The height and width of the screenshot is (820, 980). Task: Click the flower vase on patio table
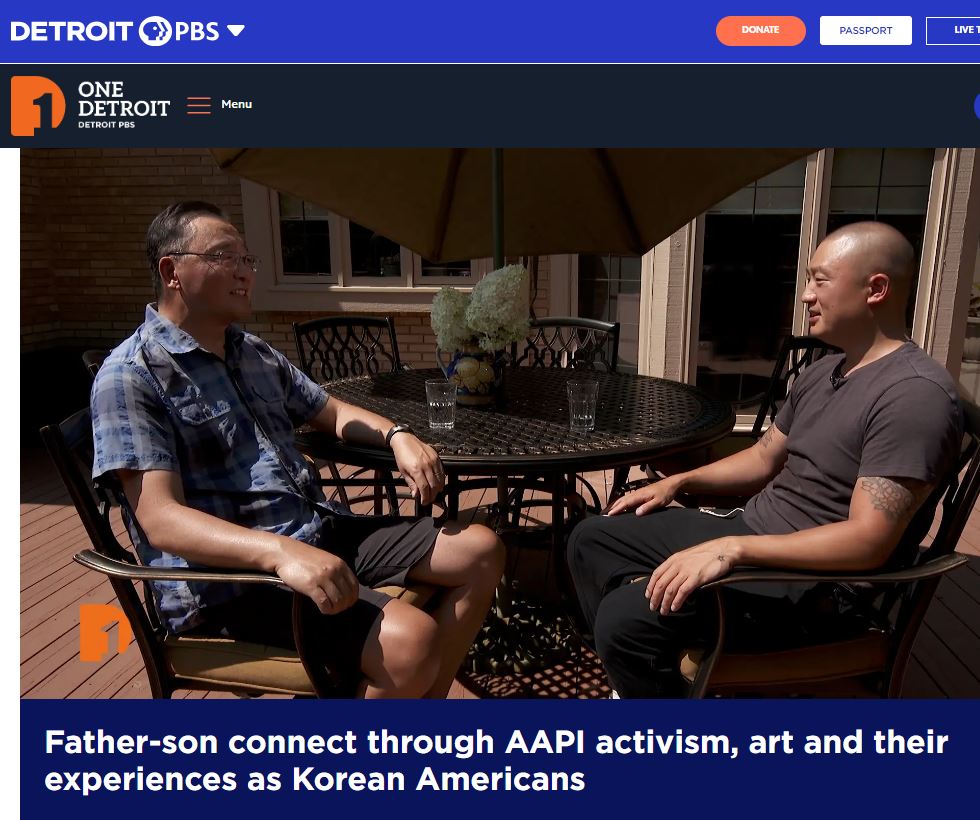(478, 336)
